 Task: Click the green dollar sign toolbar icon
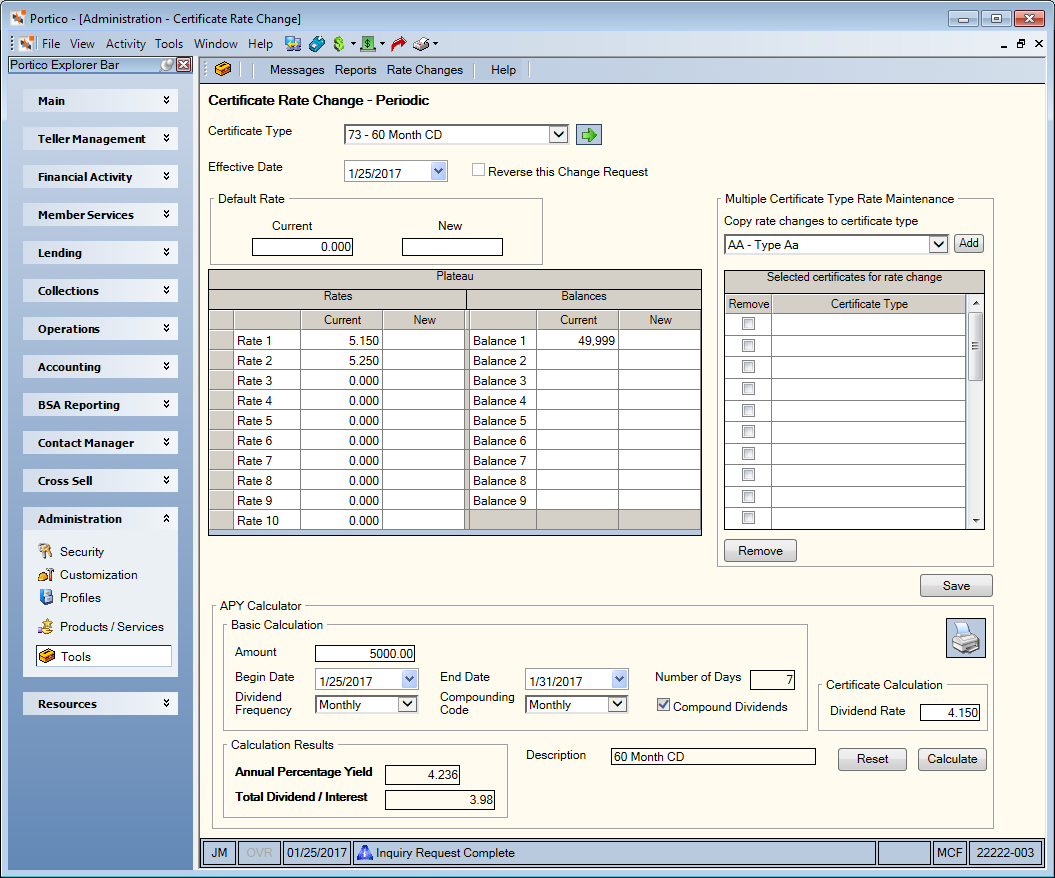pos(339,44)
